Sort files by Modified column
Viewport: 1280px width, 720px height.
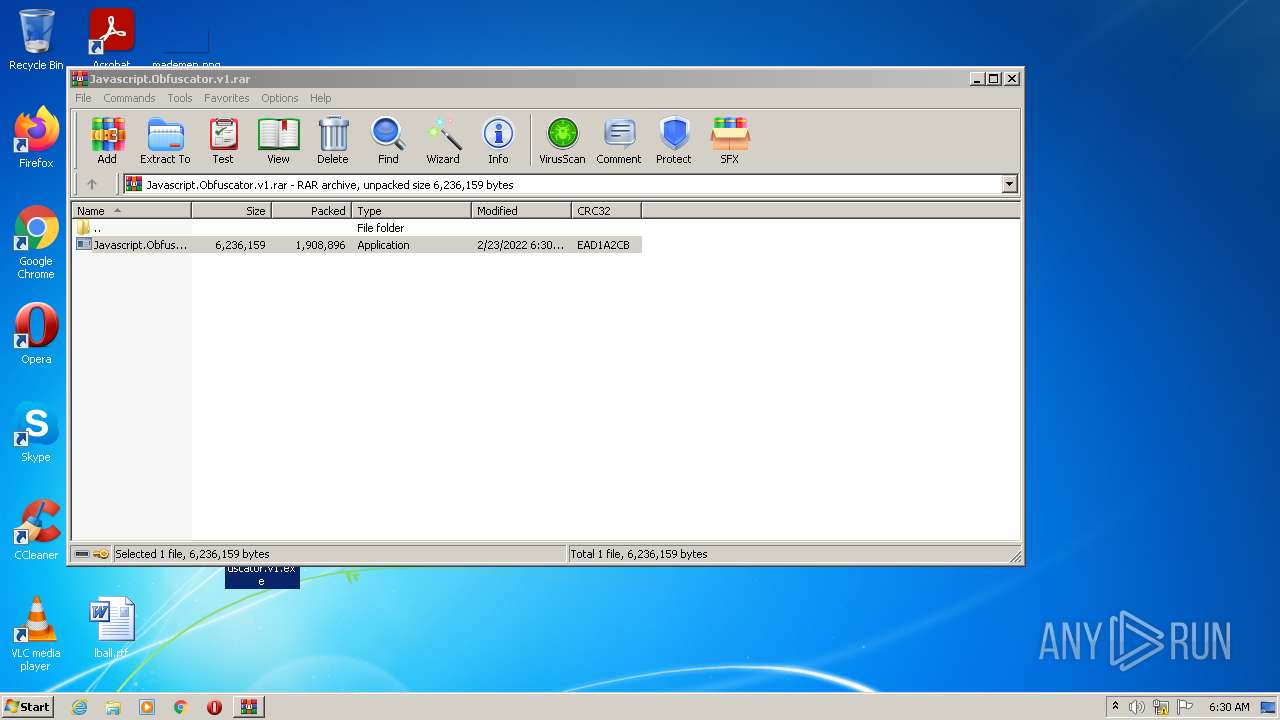[x=522, y=211]
